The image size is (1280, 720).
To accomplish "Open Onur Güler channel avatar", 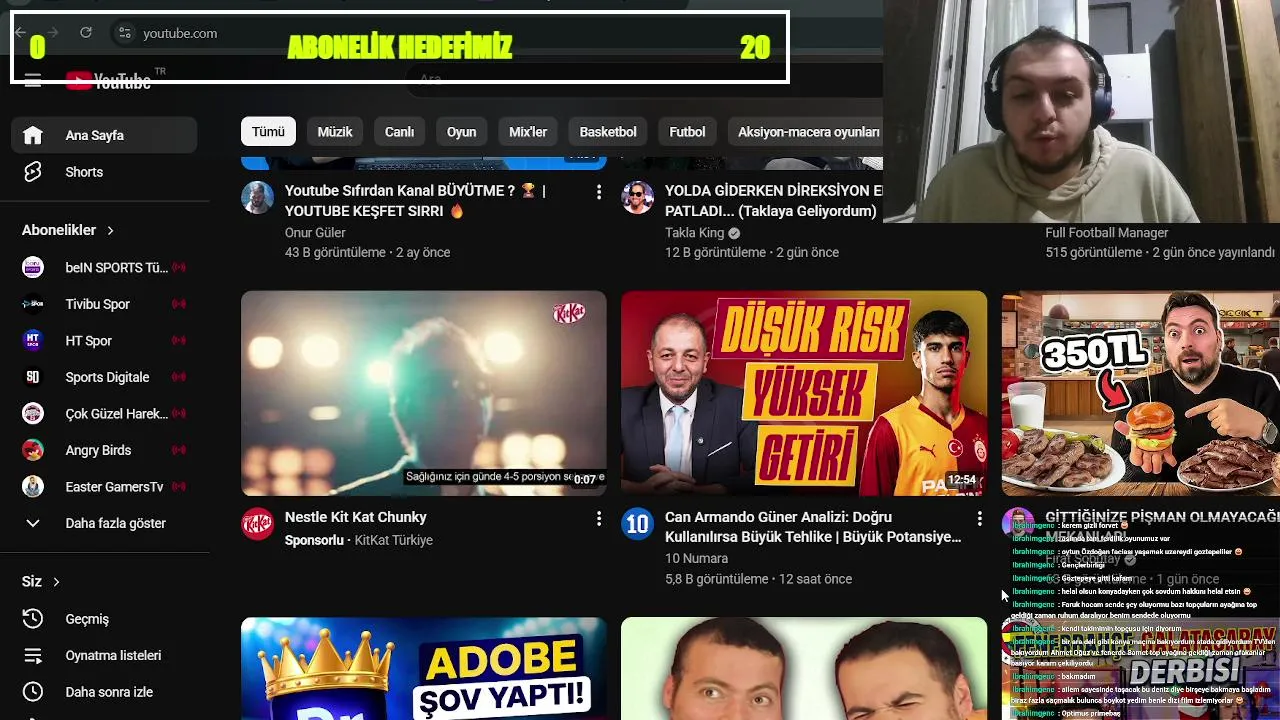I will coord(258,197).
